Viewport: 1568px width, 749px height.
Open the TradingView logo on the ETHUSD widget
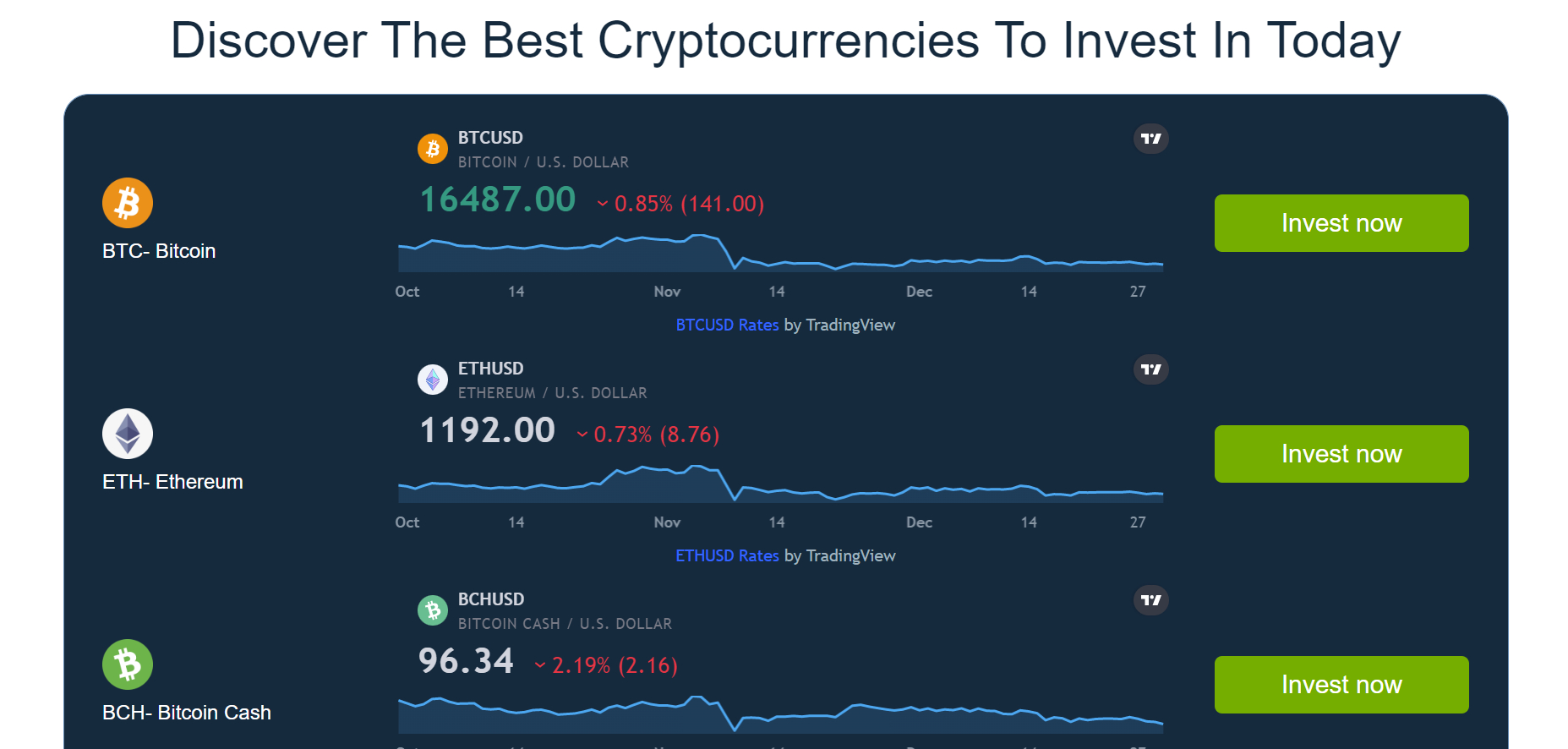[1151, 369]
